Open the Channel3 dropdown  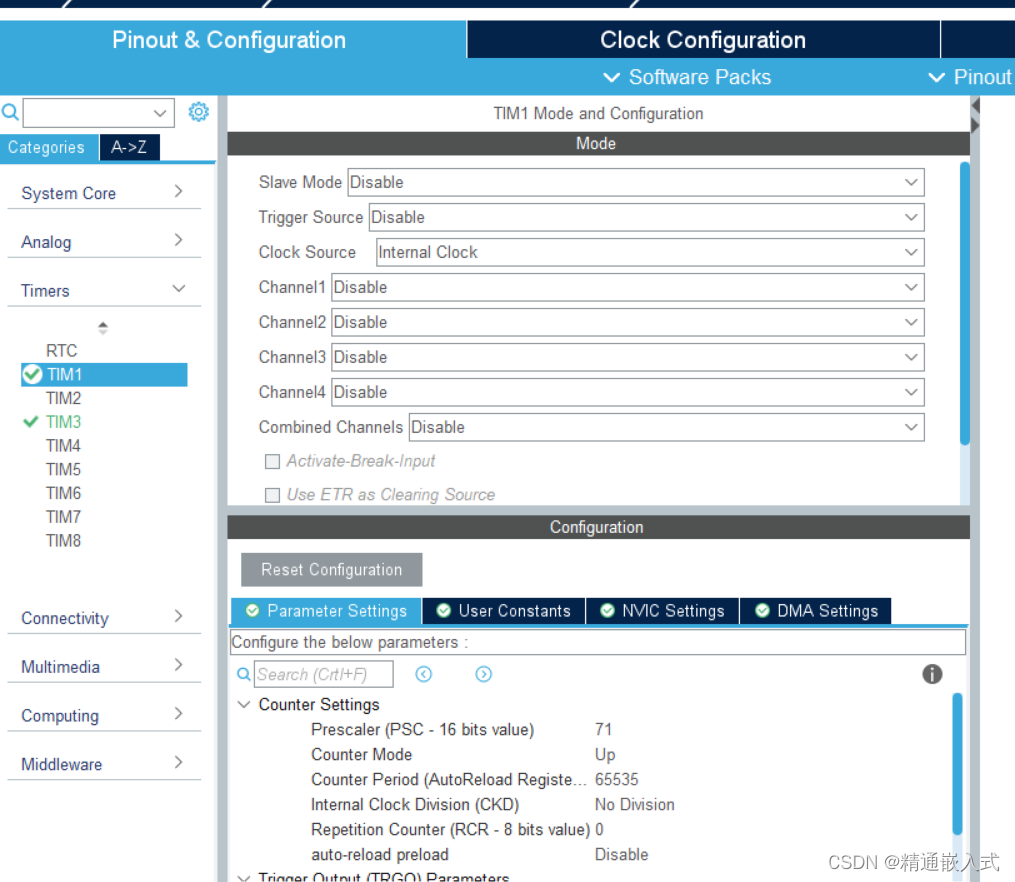tap(627, 357)
